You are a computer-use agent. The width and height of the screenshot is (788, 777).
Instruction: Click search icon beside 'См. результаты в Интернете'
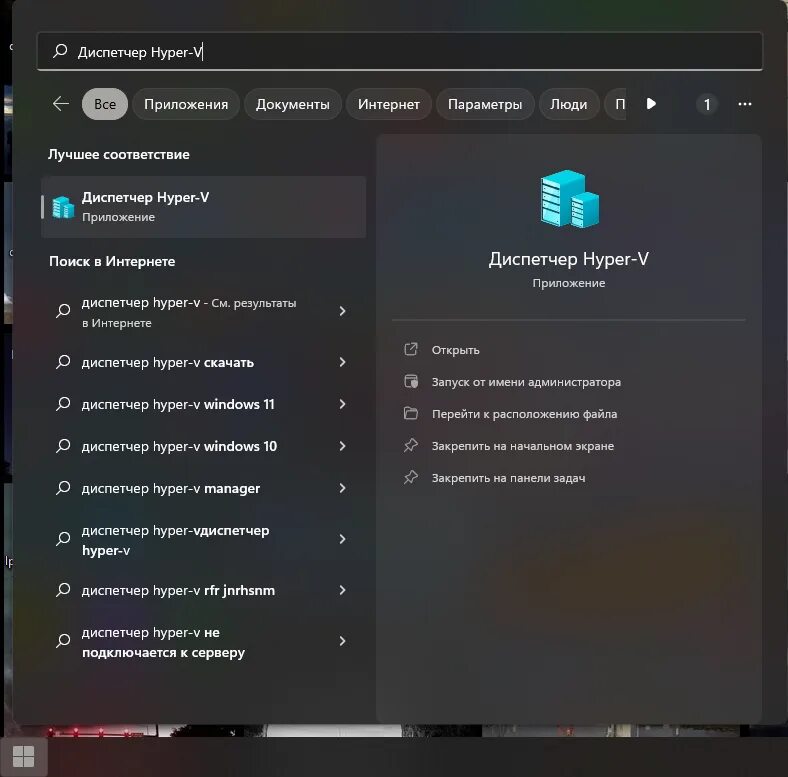63,311
